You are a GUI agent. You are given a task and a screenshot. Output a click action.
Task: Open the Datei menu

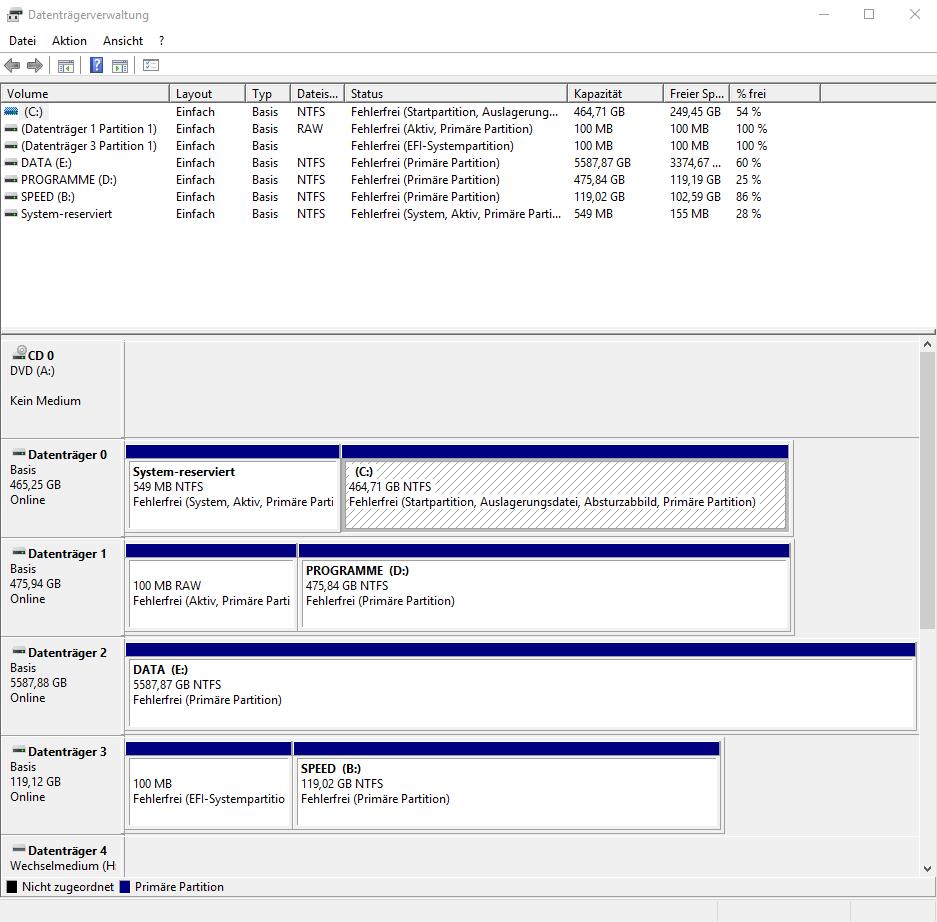click(x=22, y=41)
